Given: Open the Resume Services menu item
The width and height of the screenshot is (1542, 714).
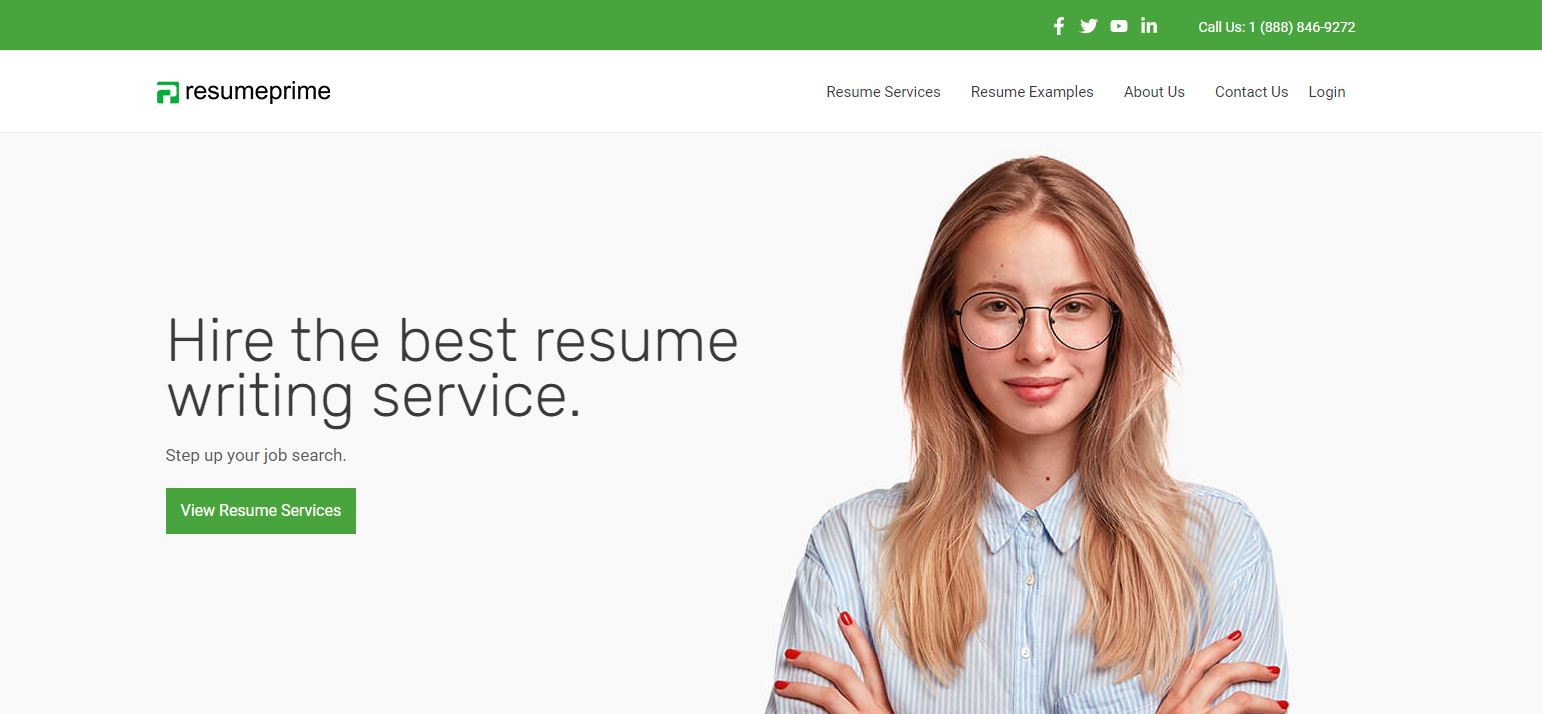Looking at the screenshot, I should 883,92.
